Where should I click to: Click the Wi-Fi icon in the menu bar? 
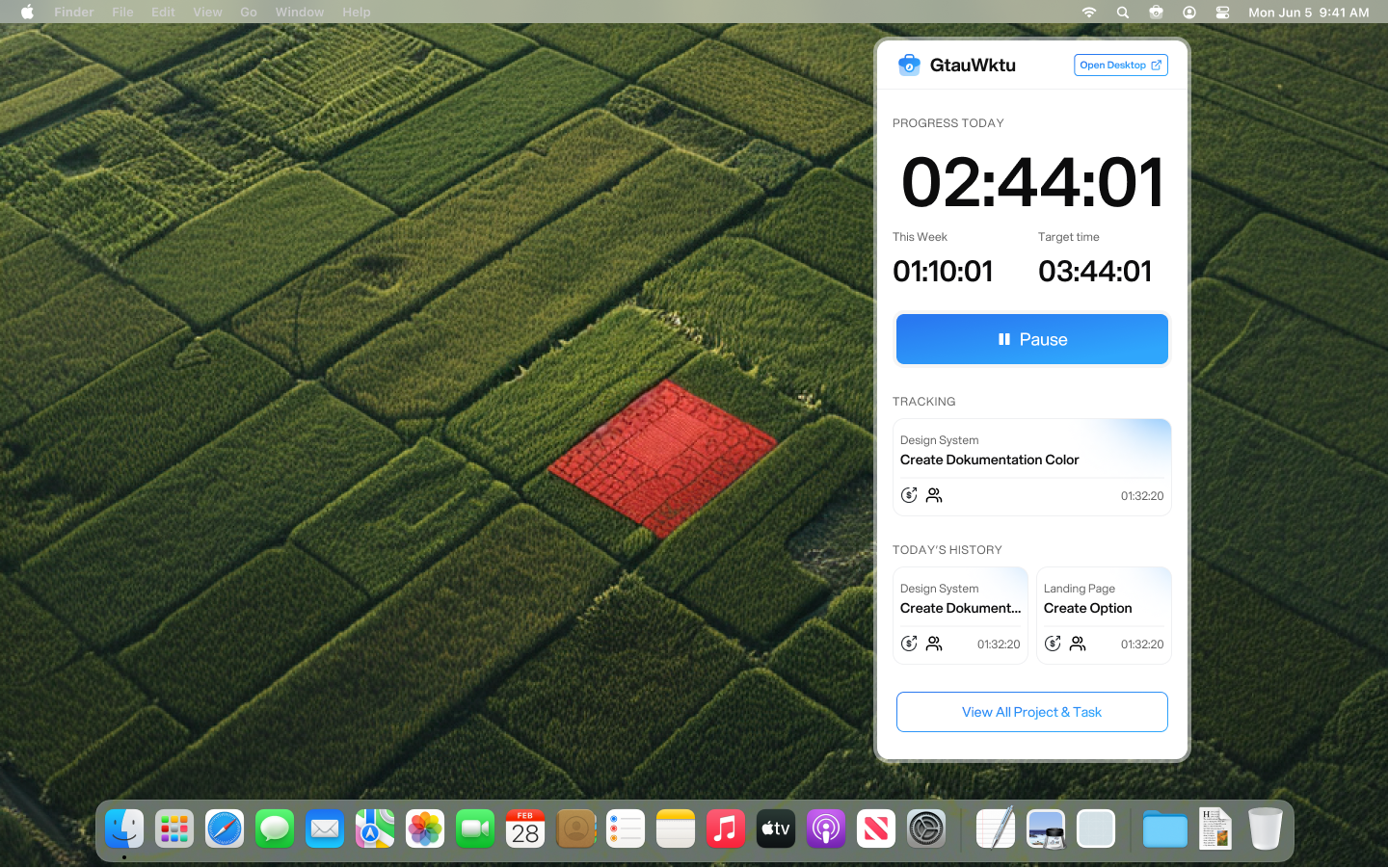1088,13
